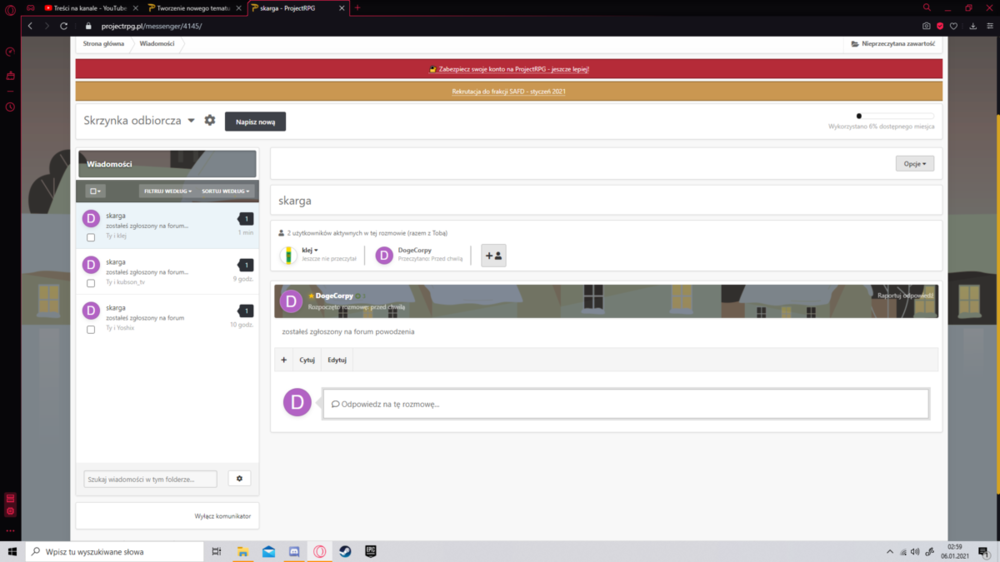This screenshot has width=1000, height=562.
Task: Click the Windows taskbar search box
Action: coord(115,551)
